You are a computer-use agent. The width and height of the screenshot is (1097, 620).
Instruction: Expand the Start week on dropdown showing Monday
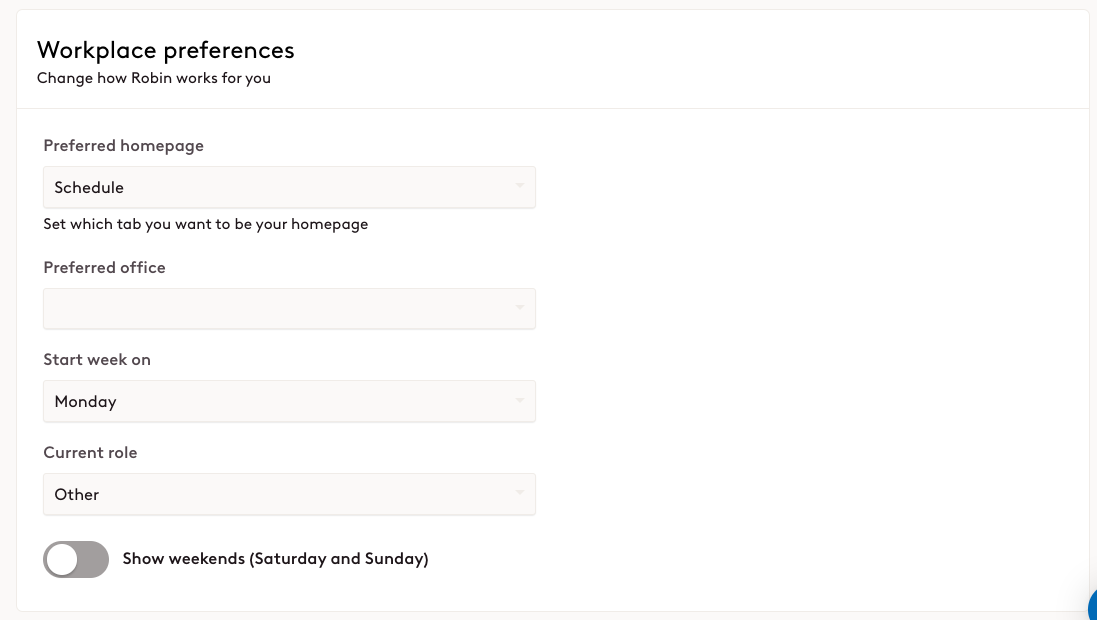coord(289,401)
